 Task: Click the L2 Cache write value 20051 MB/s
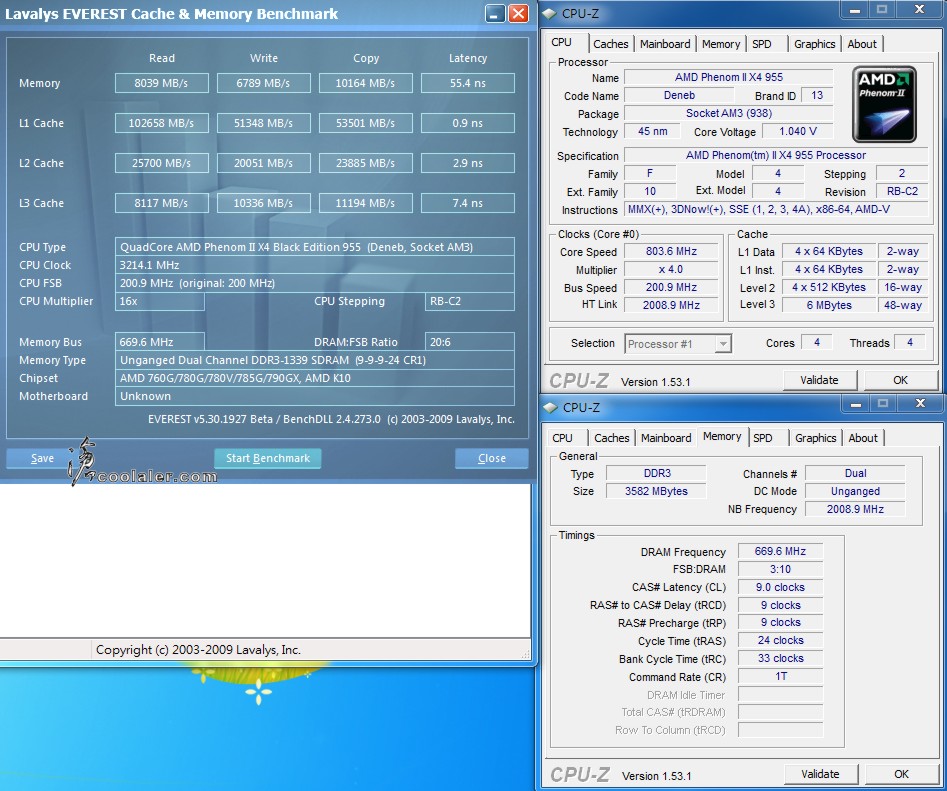263,163
